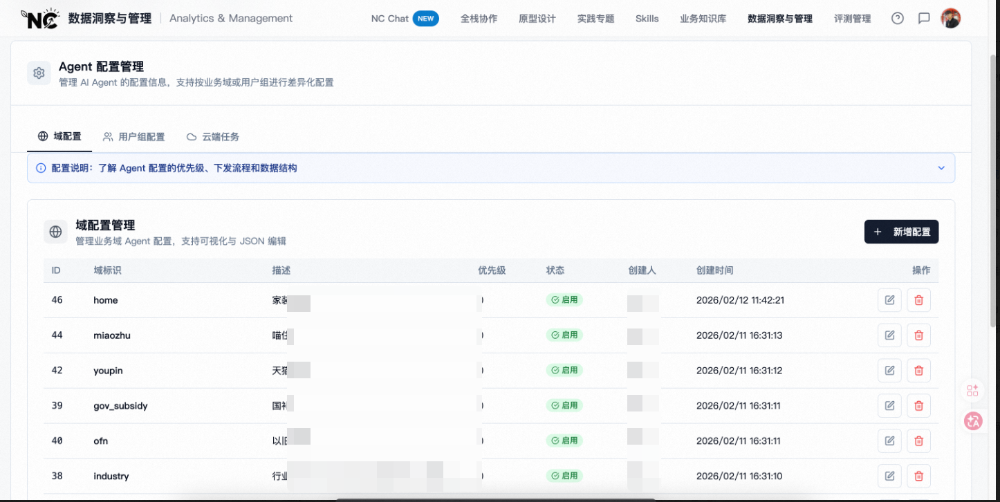Screen dimensions: 1000x502
Task: Switch to the 用户组配置 tab
Action: pyautogui.click(x=133, y=137)
